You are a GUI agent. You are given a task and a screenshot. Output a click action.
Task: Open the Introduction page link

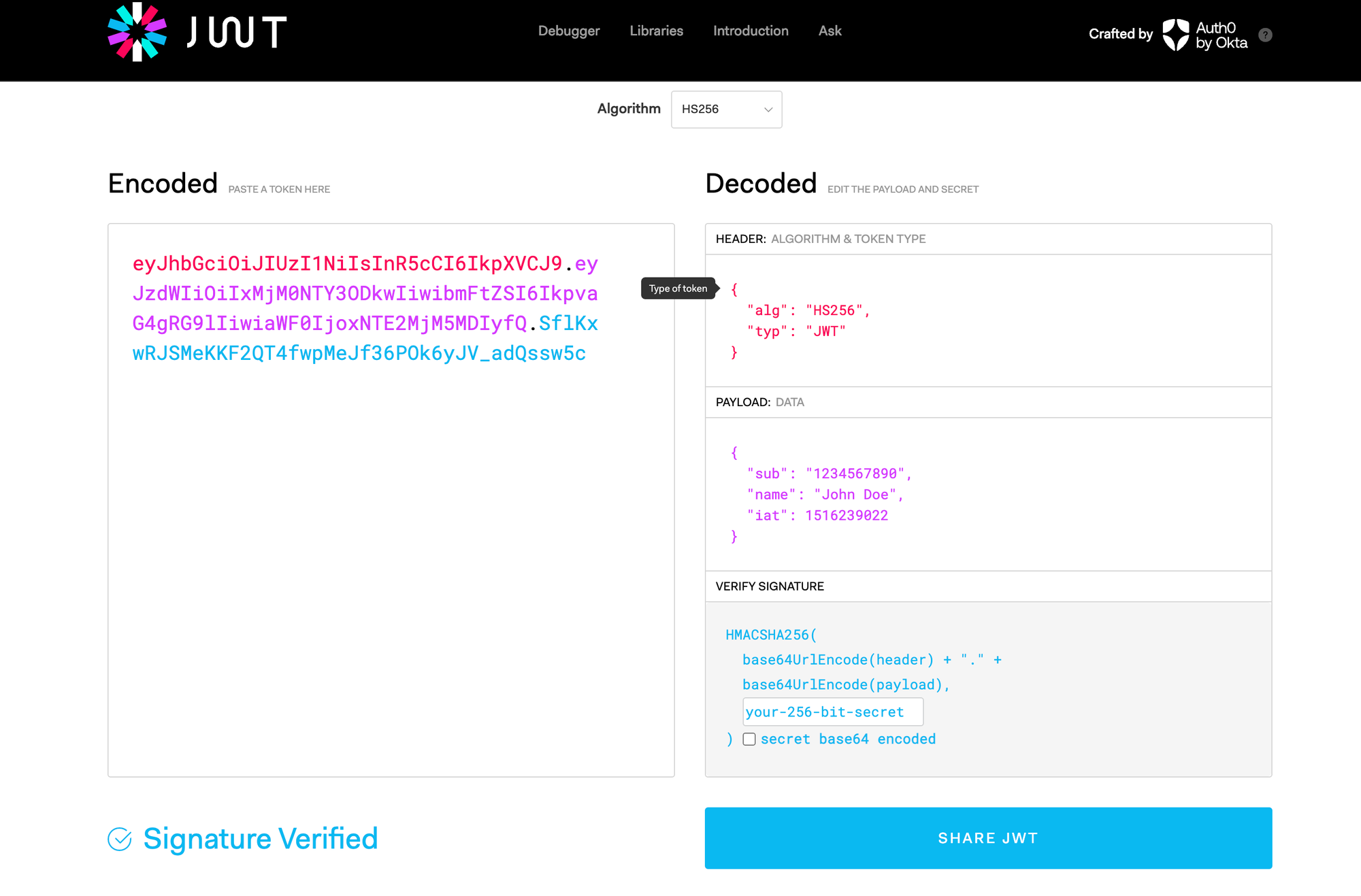click(x=751, y=31)
